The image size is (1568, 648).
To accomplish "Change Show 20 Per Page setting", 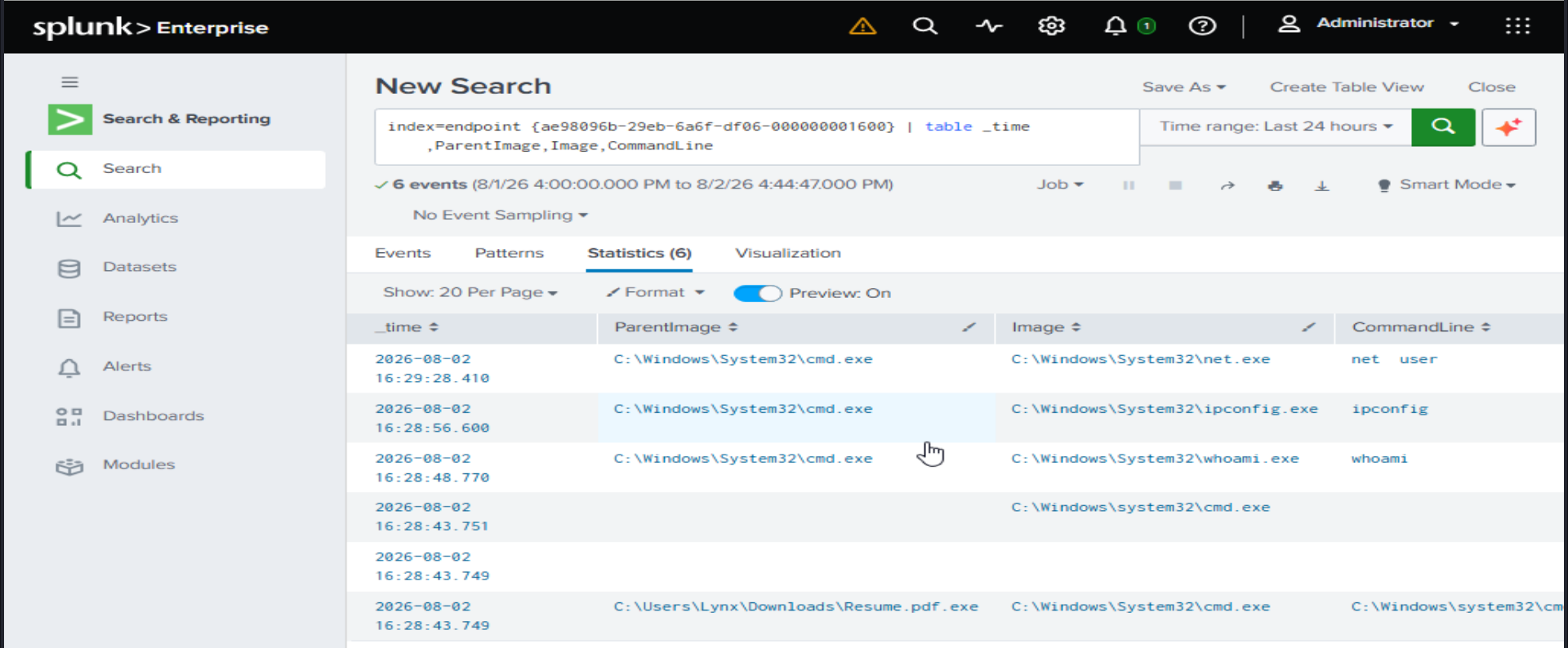I will point(470,292).
